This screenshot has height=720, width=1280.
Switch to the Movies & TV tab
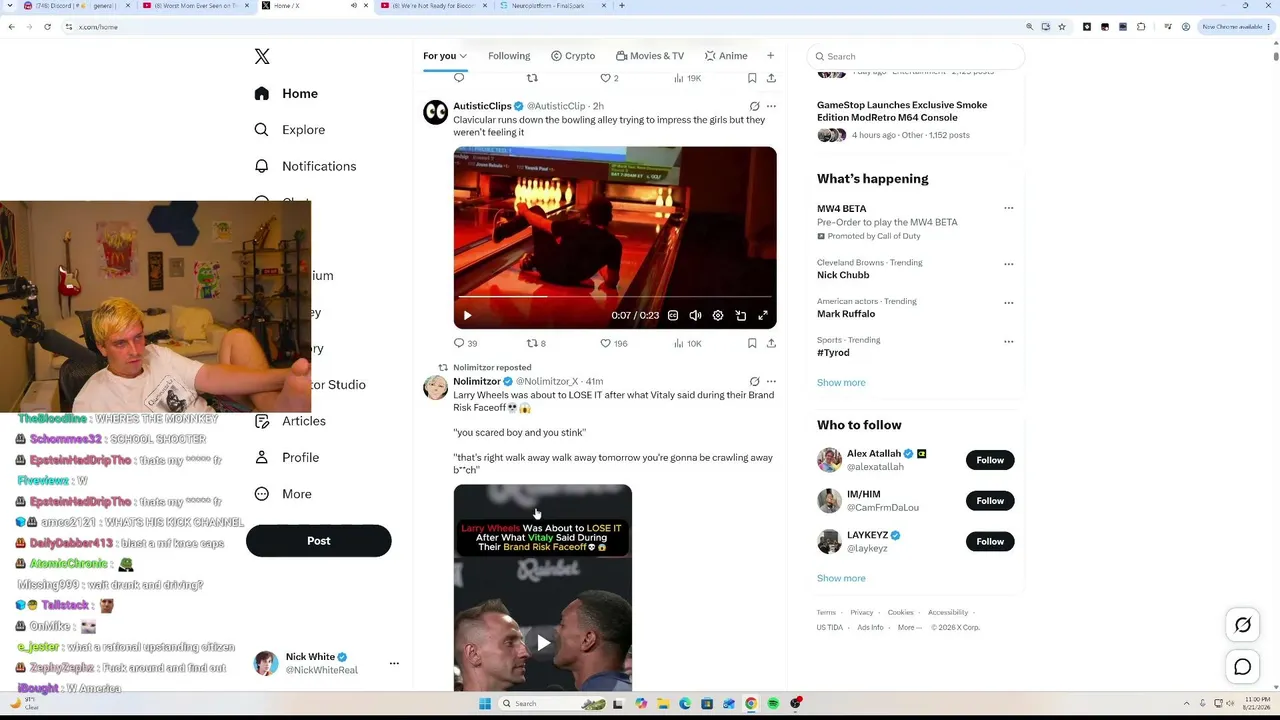coord(650,56)
